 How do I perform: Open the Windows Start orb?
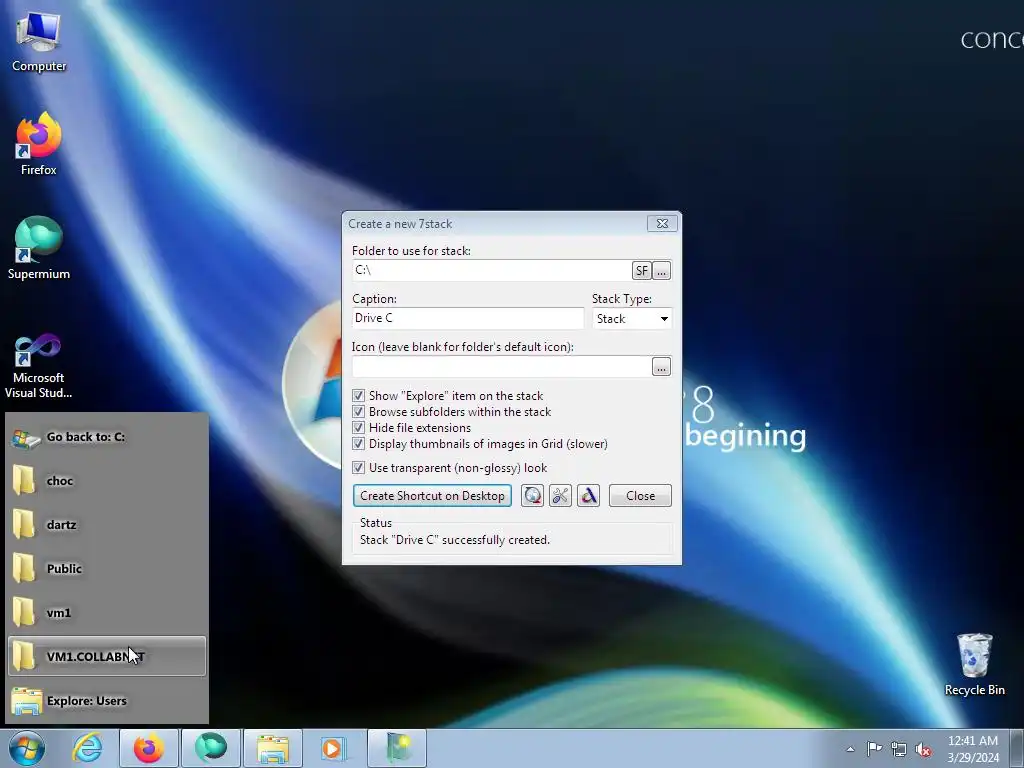tap(27, 748)
